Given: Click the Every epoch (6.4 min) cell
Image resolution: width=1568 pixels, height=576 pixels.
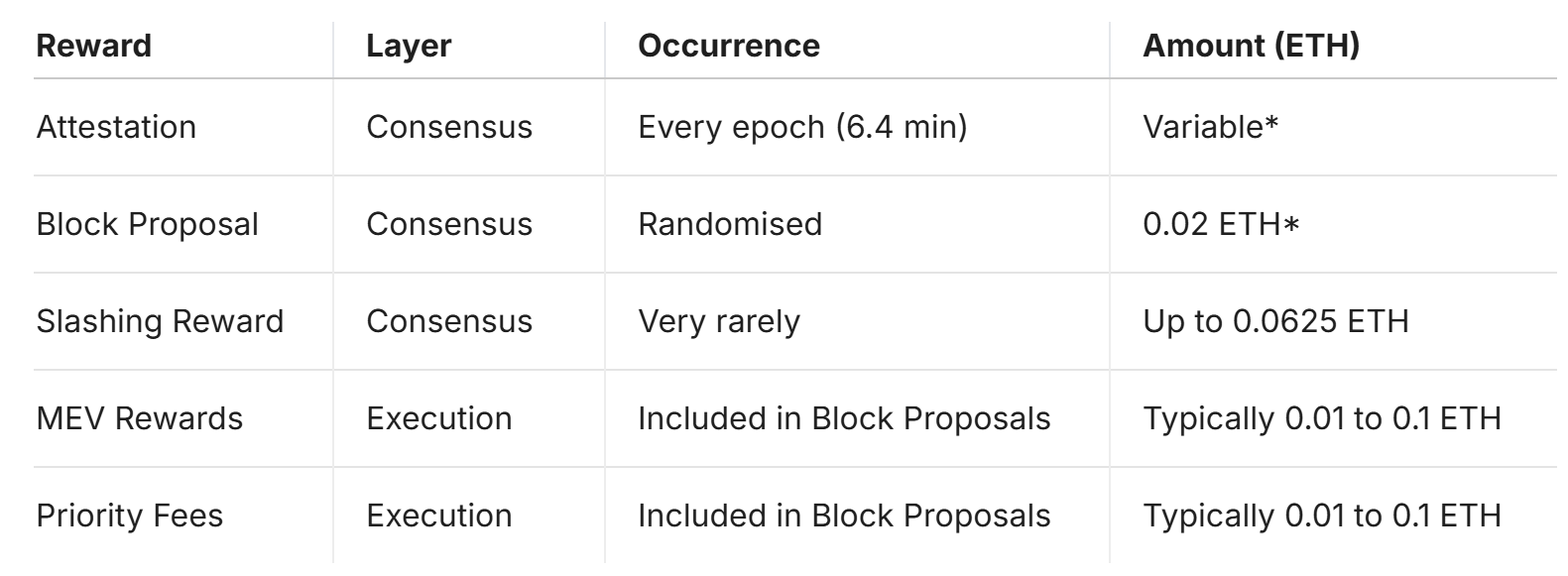Looking at the screenshot, I should coord(802,128).
